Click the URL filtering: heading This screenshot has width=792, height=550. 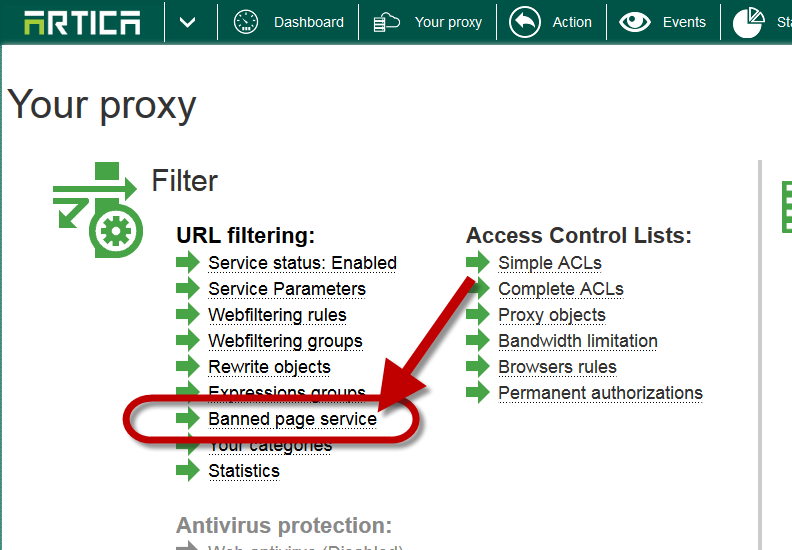[245, 236]
